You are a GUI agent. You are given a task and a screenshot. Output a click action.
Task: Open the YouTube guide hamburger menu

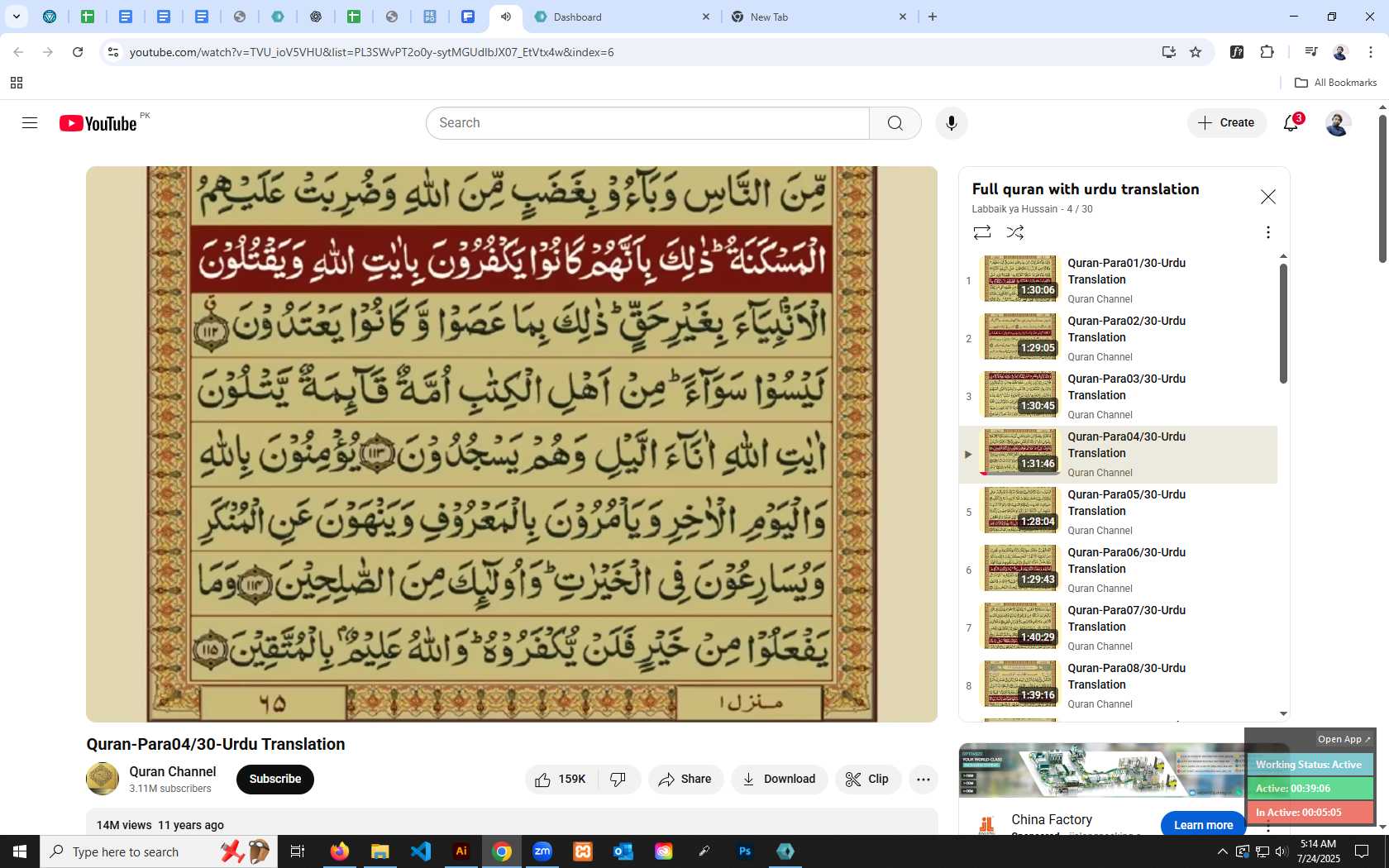[30, 123]
